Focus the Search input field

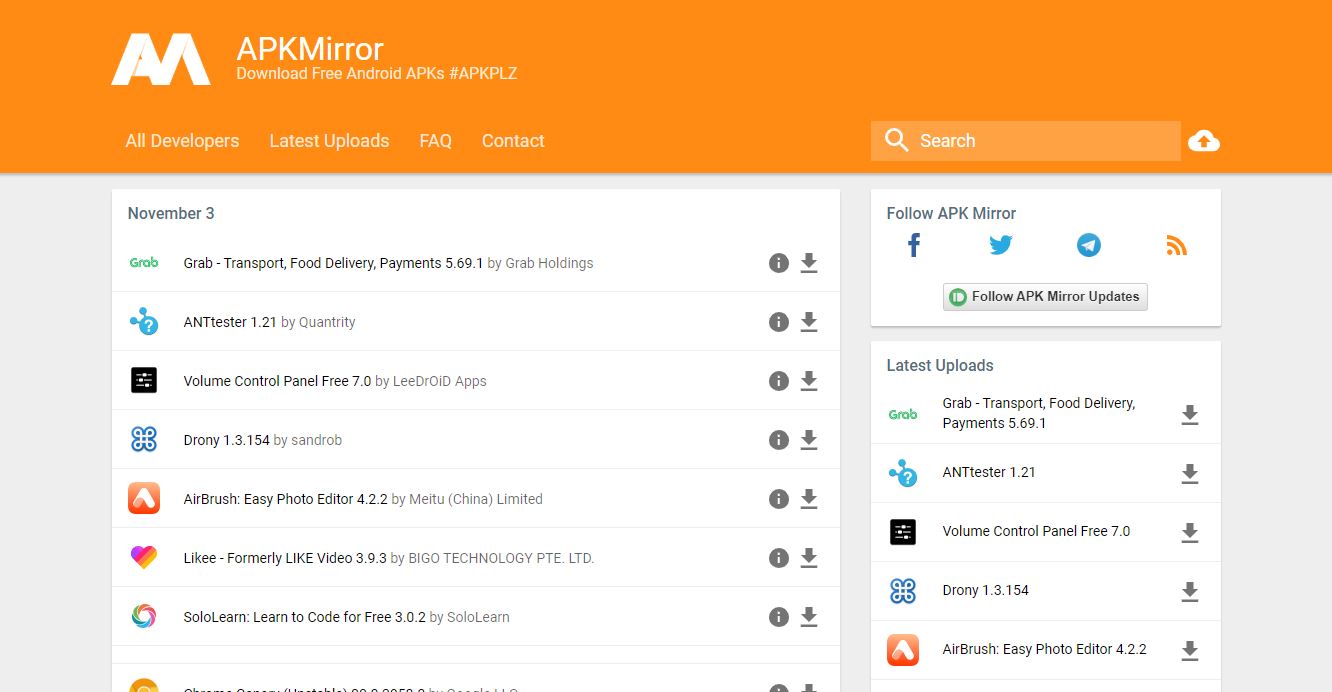tap(1026, 141)
